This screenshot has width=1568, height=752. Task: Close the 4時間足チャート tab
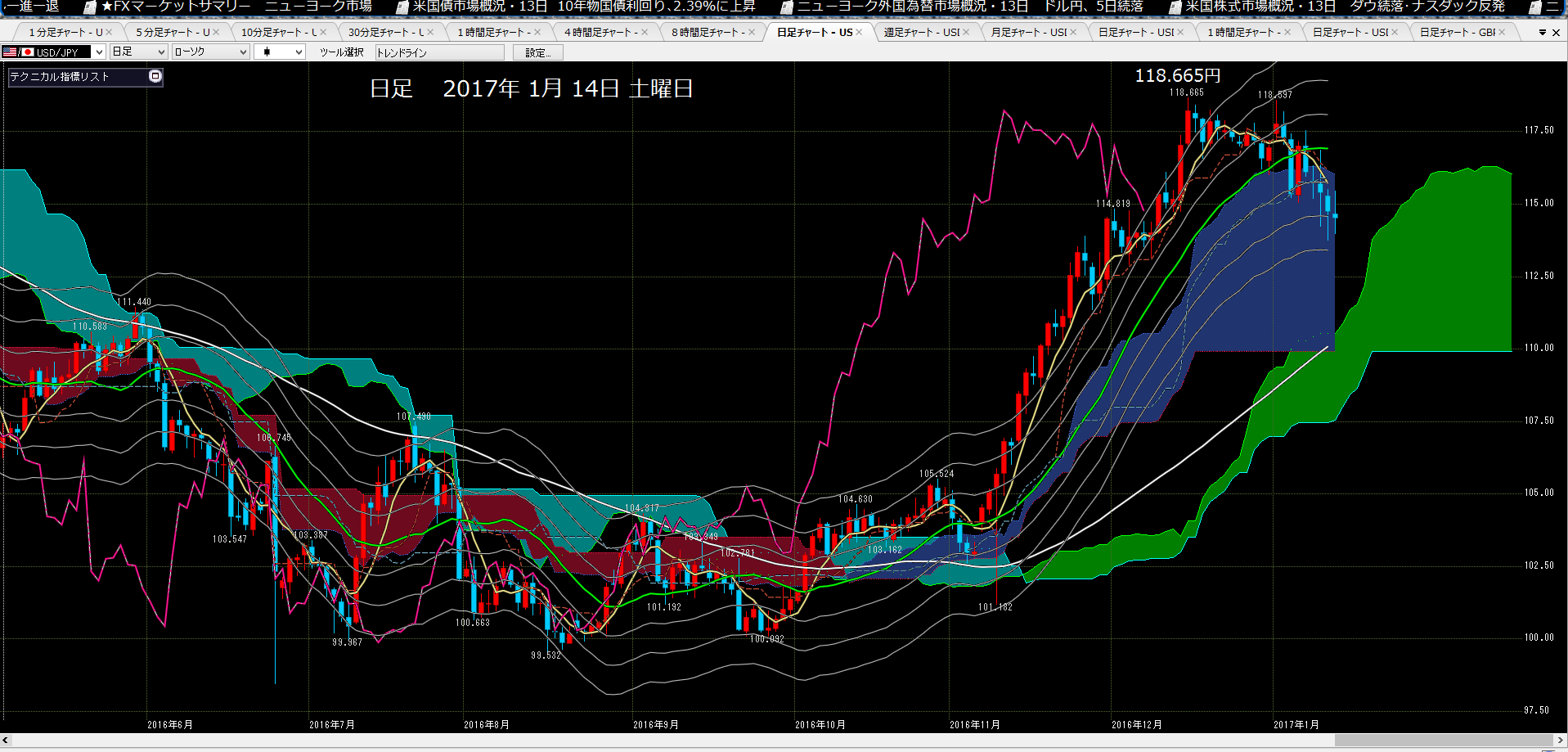coord(645,33)
